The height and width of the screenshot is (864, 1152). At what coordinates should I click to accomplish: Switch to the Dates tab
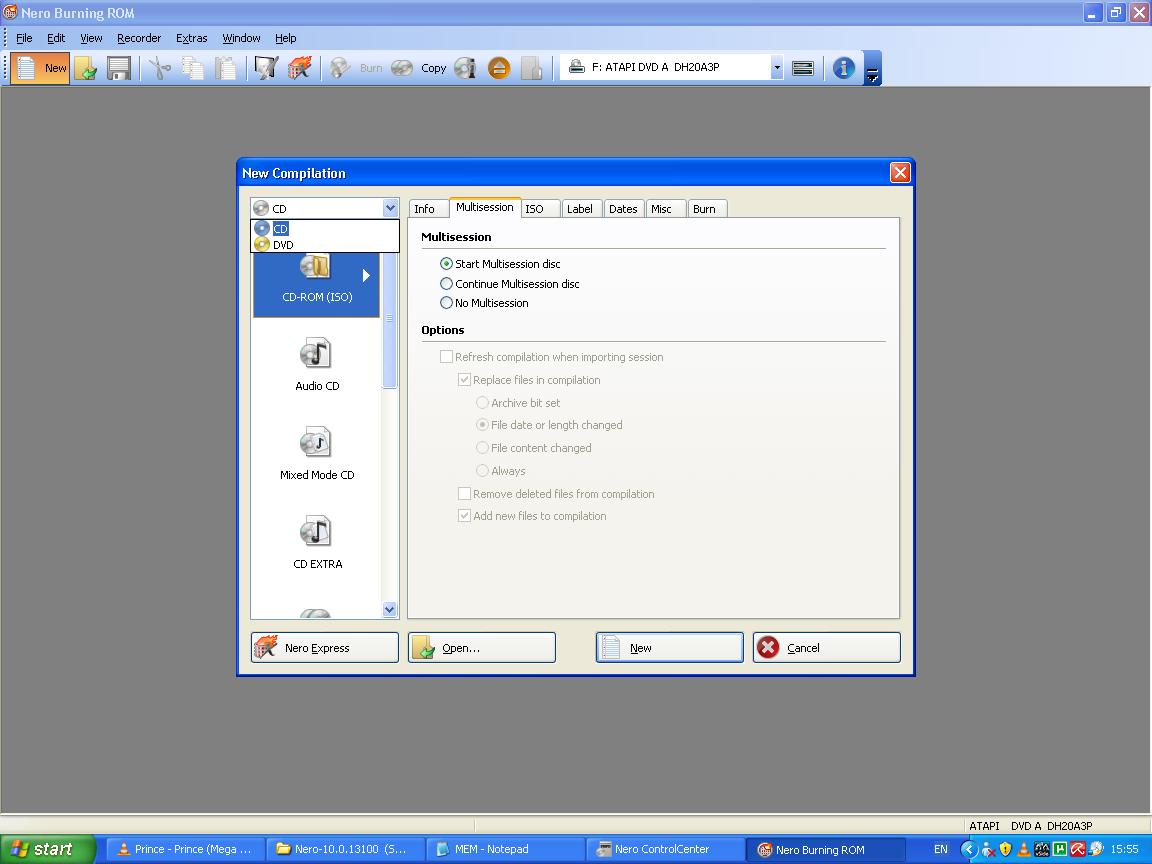pyautogui.click(x=623, y=209)
